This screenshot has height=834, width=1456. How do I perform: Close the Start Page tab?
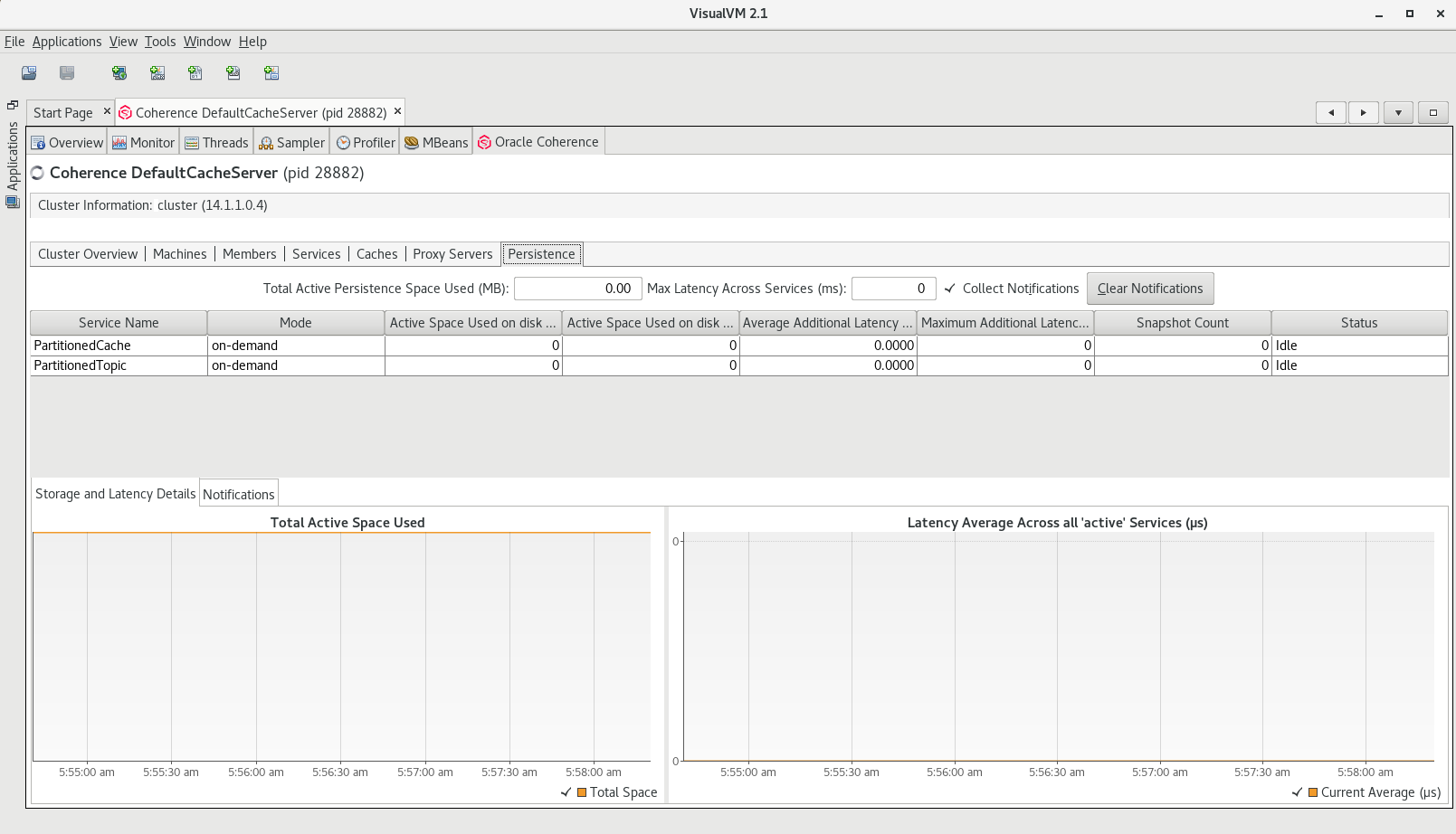[x=107, y=111]
